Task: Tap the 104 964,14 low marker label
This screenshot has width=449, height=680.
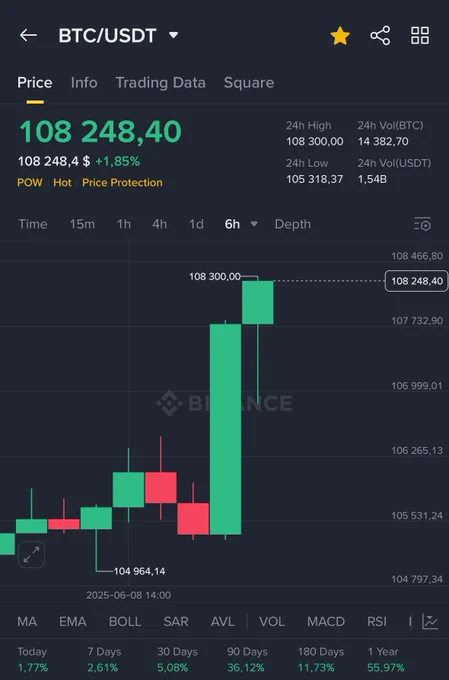Action: 139,571
